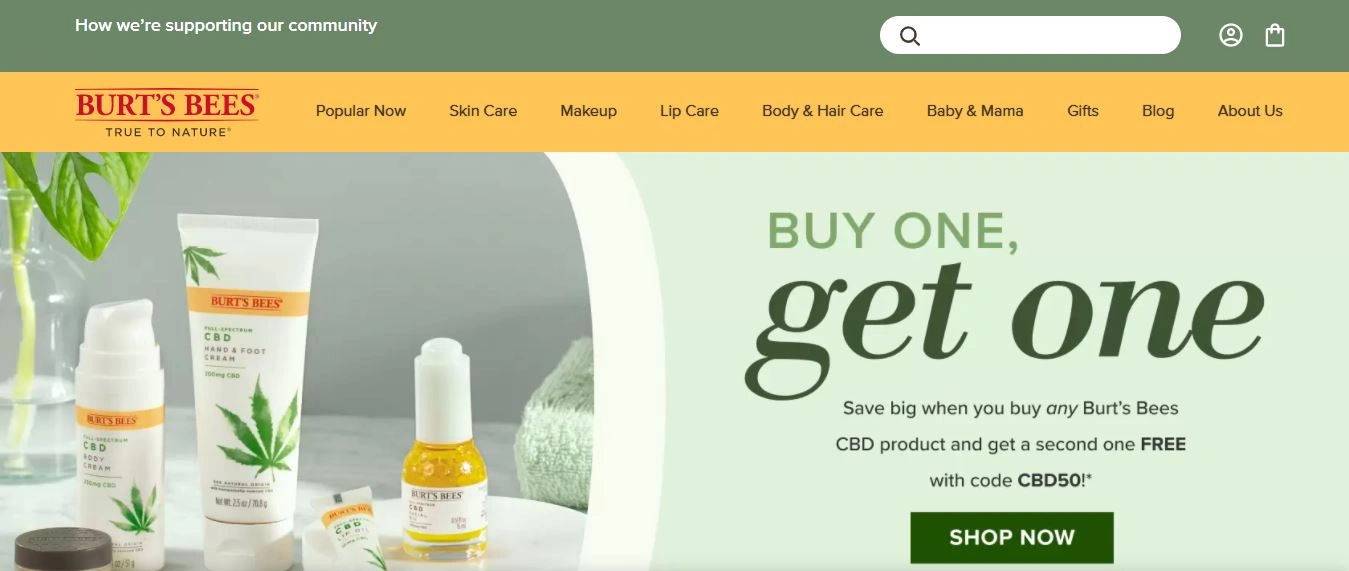Viewport: 1349px width, 571px height.
Task: Click the SHOP NOW button
Action: 1011,538
